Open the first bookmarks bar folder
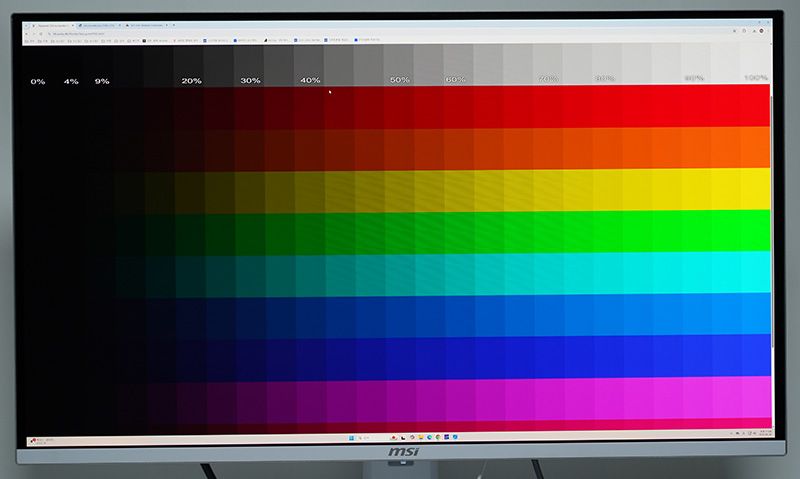The height and width of the screenshot is (479, 800). (27, 41)
